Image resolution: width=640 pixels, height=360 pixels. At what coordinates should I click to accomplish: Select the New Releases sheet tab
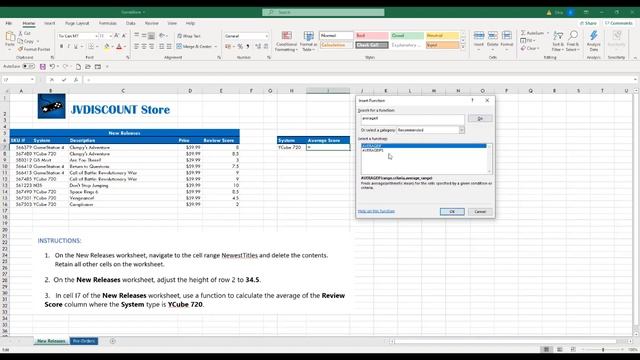(x=51, y=341)
